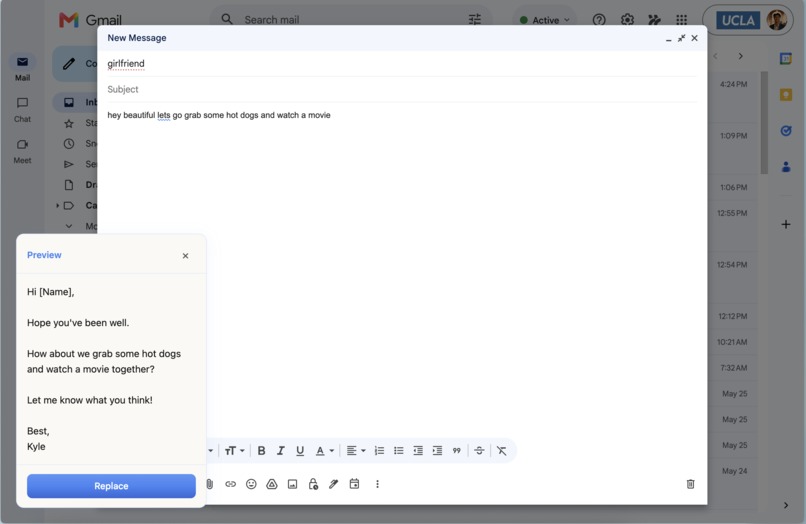Expand the More labels chevron

(x=69, y=226)
